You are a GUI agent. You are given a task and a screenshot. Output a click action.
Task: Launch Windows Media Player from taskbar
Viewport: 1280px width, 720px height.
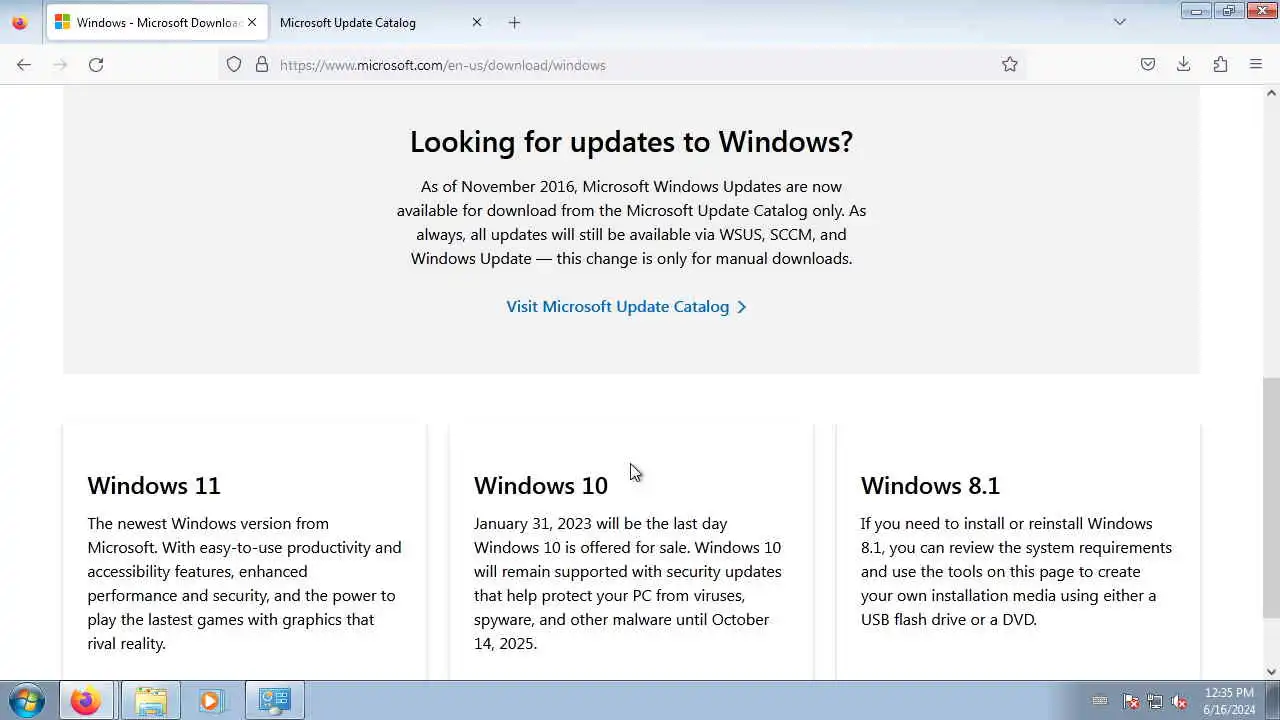(211, 701)
